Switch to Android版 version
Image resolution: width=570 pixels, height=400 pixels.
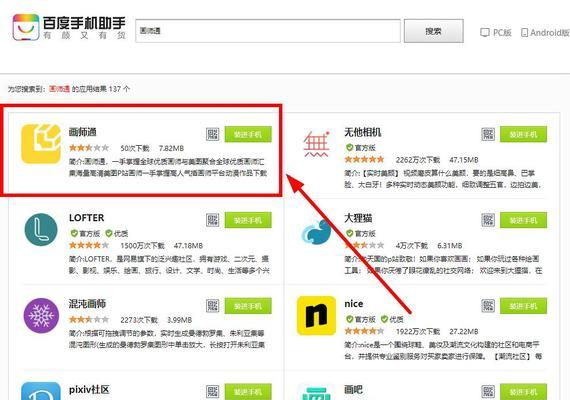click(x=545, y=33)
